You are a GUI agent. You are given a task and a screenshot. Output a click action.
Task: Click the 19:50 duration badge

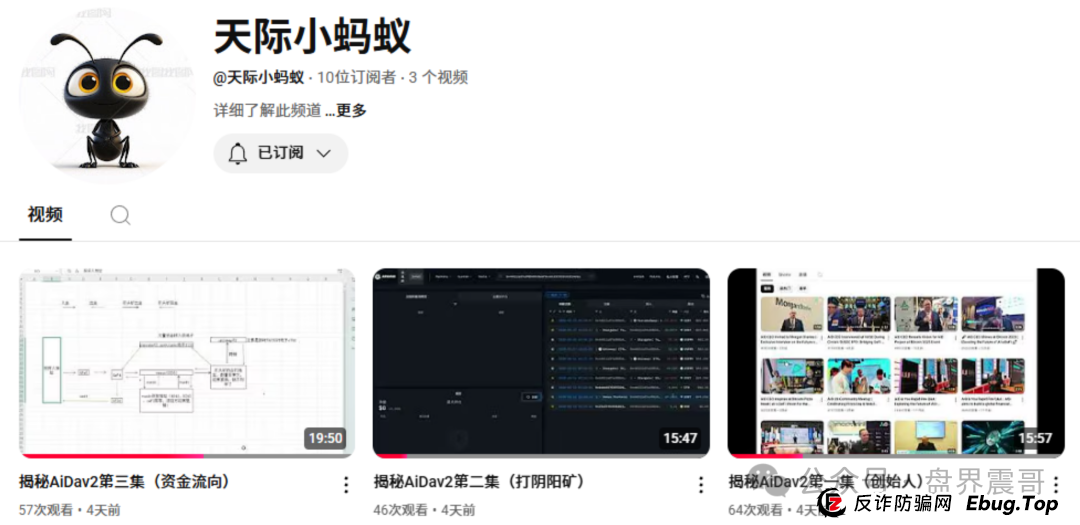pyautogui.click(x=325, y=438)
